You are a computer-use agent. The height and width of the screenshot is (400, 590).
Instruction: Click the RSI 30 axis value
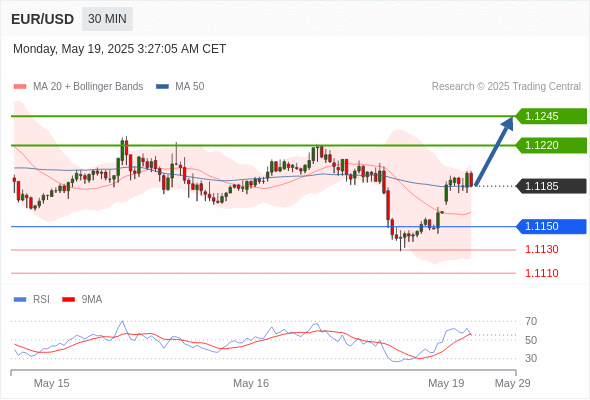point(531,358)
